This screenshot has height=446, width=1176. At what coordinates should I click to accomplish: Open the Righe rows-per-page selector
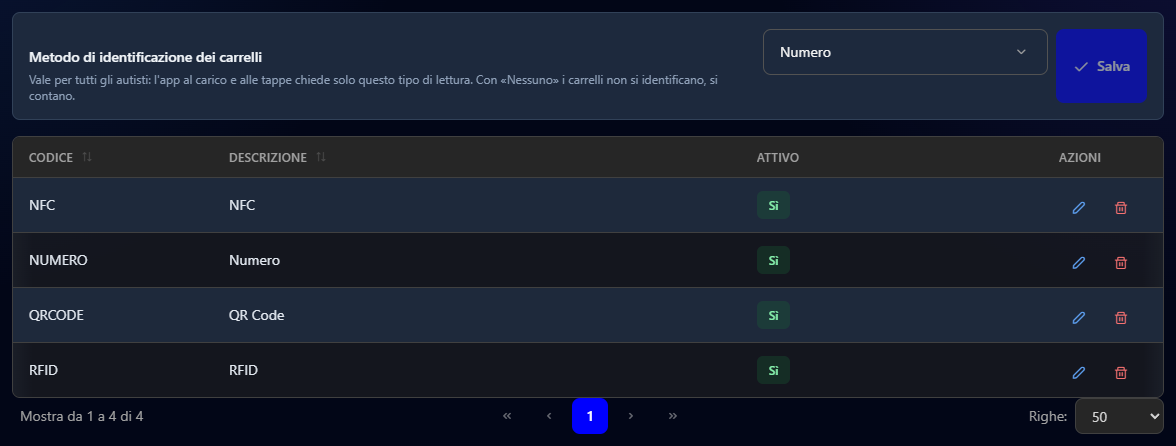[x=1119, y=416]
